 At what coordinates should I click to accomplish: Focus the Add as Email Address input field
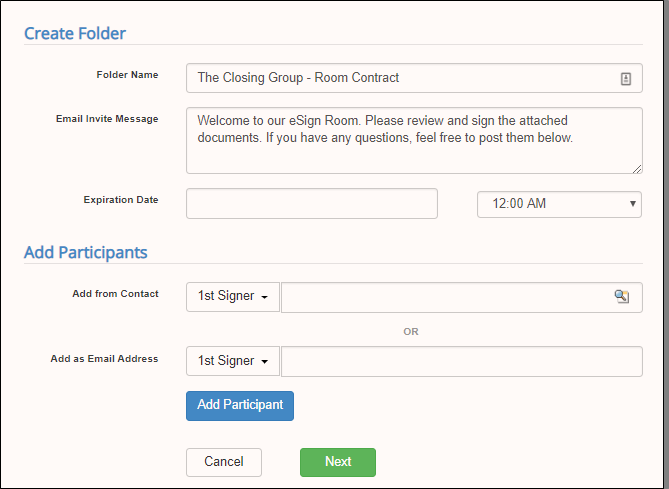click(461, 361)
